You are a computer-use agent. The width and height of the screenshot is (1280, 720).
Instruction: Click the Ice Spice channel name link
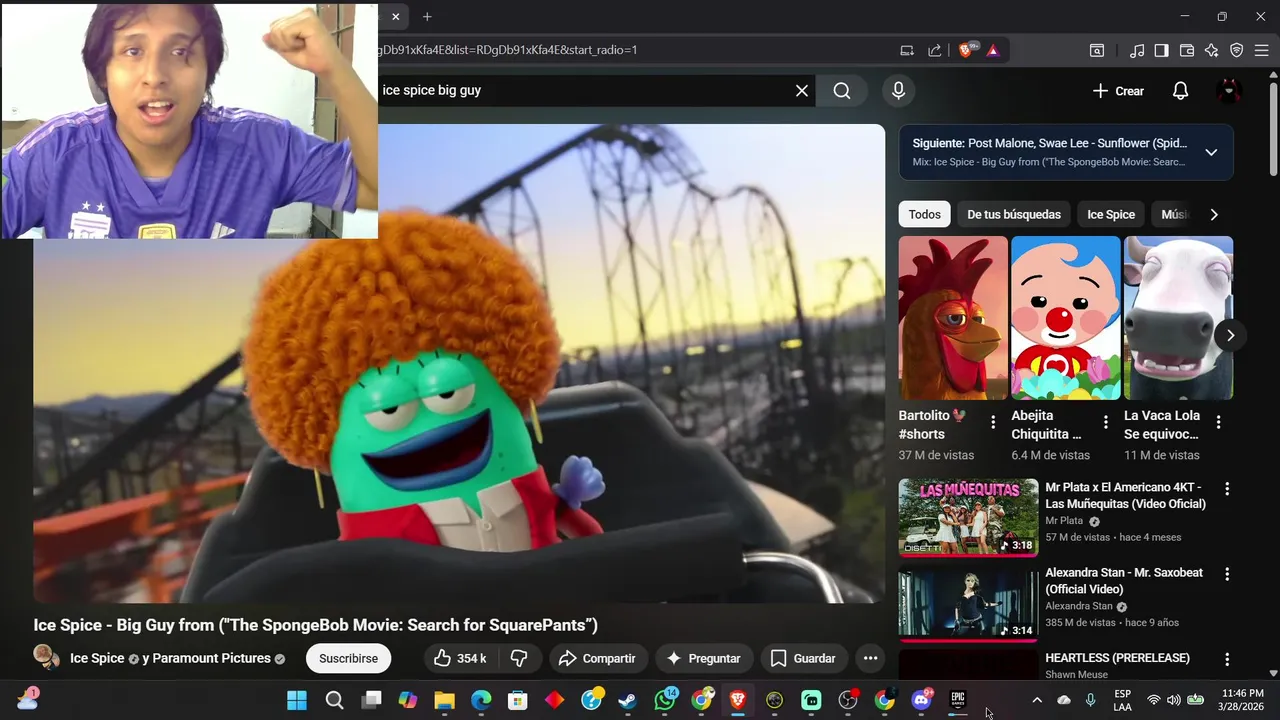(x=97, y=658)
